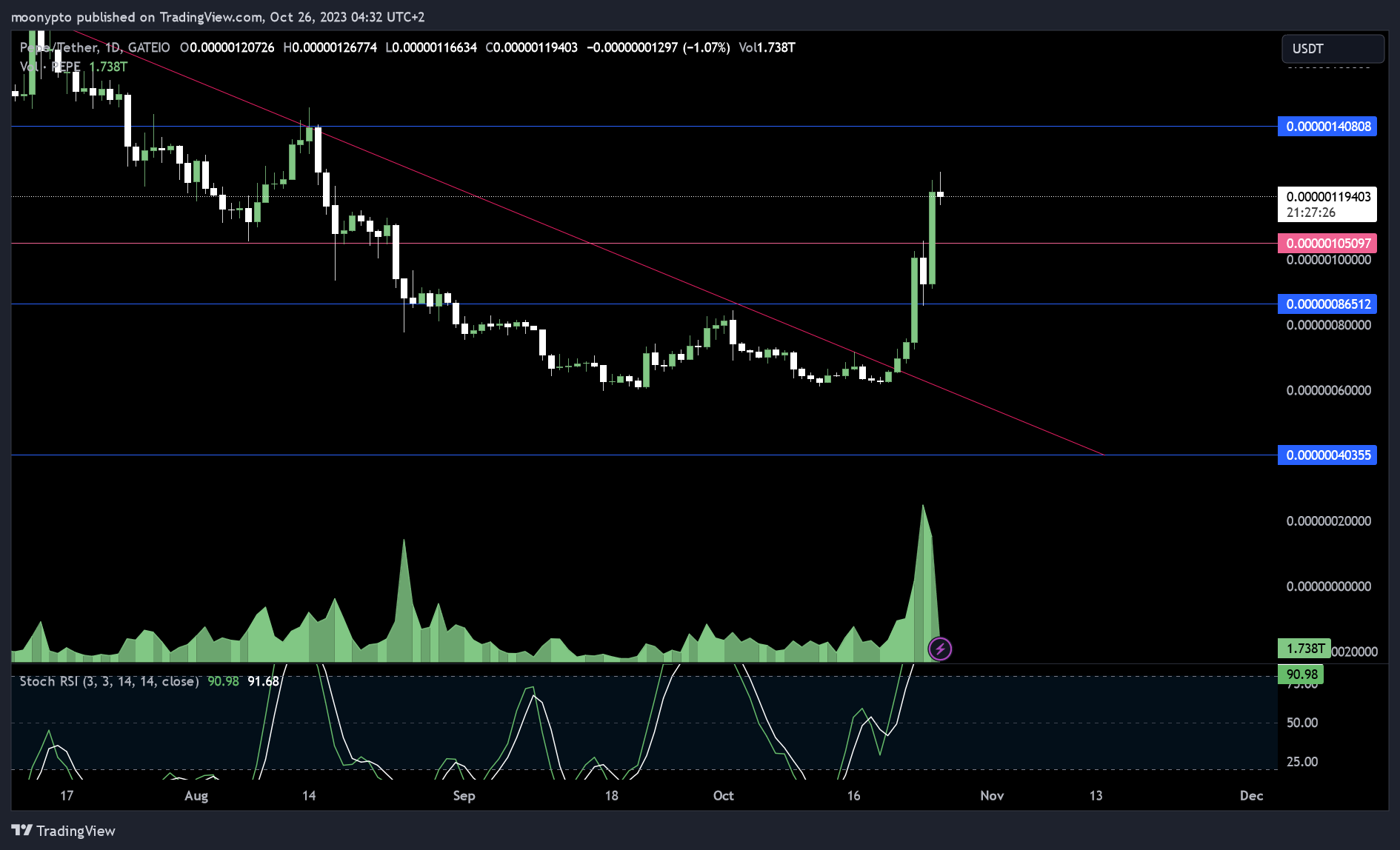Click the Vol1.738T value in header
This screenshot has height=850, width=1400.
click(x=767, y=47)
